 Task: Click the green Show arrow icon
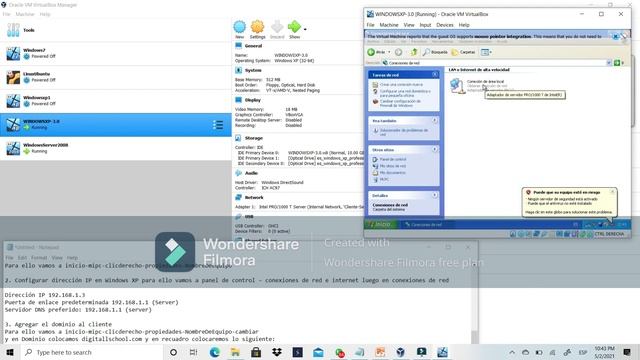pyautogui.click(x=294, y=27)
